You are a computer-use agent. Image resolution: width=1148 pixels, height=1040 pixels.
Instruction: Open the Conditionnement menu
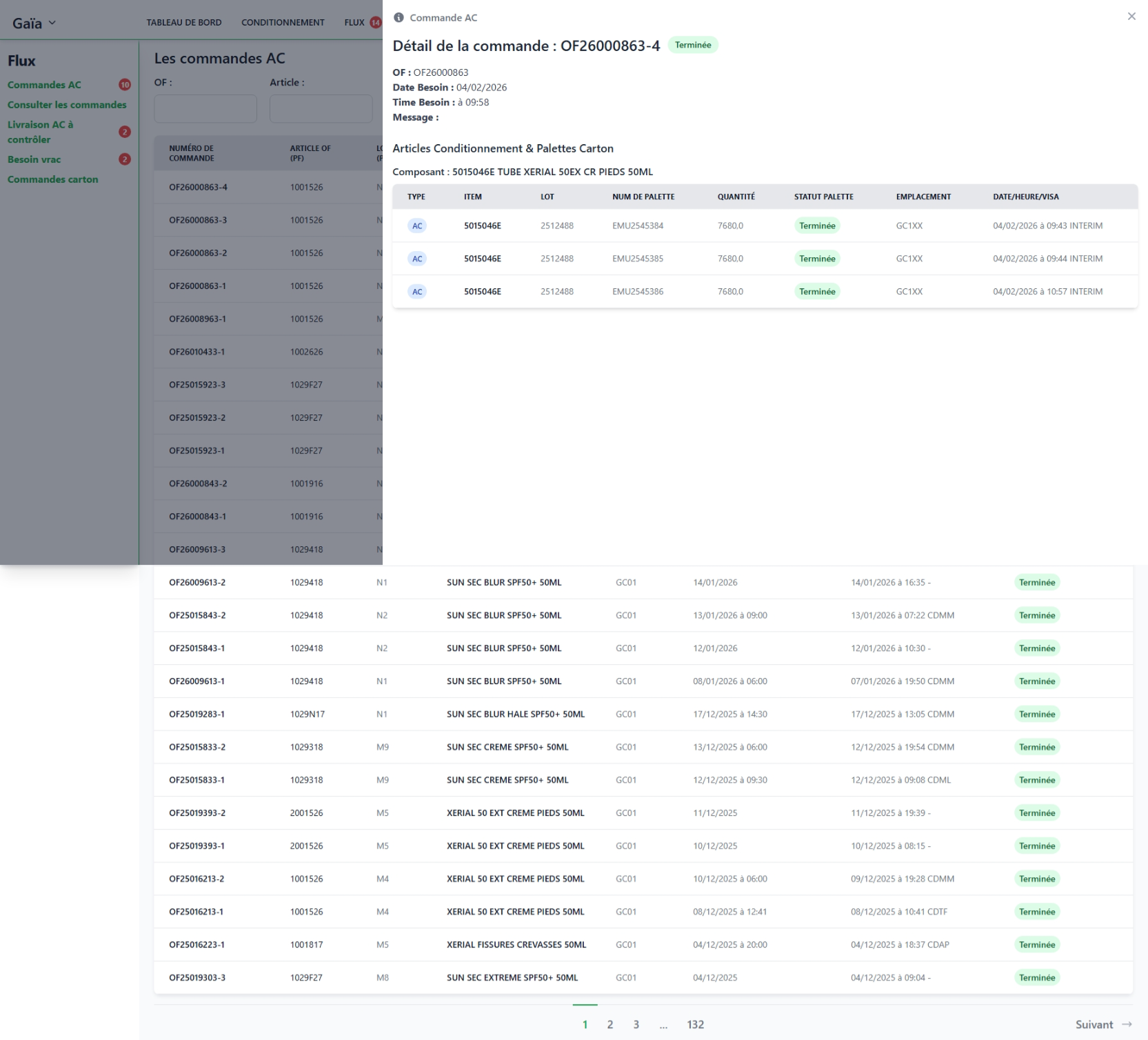coord(283,22)
